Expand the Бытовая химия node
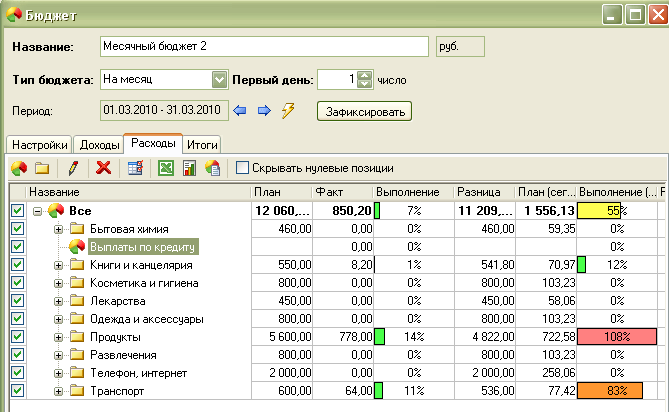This screenshot has height=412, width=669. click(58, 229)
